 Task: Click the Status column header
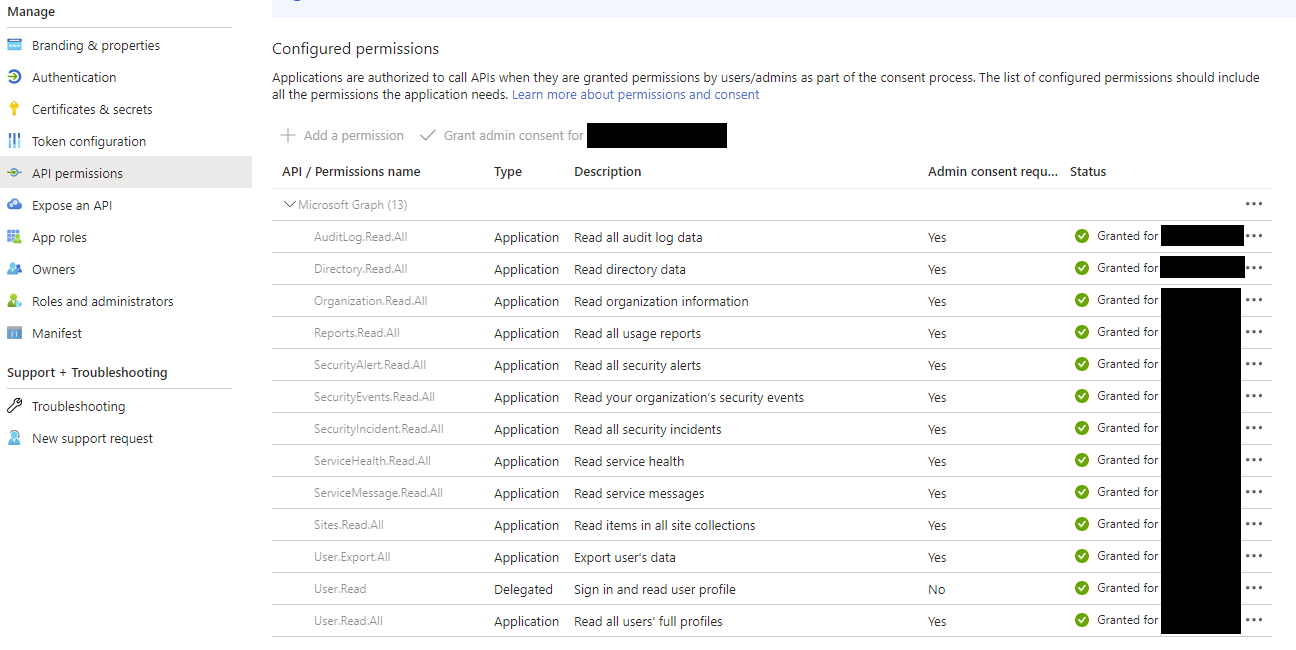coord(1088,172)
